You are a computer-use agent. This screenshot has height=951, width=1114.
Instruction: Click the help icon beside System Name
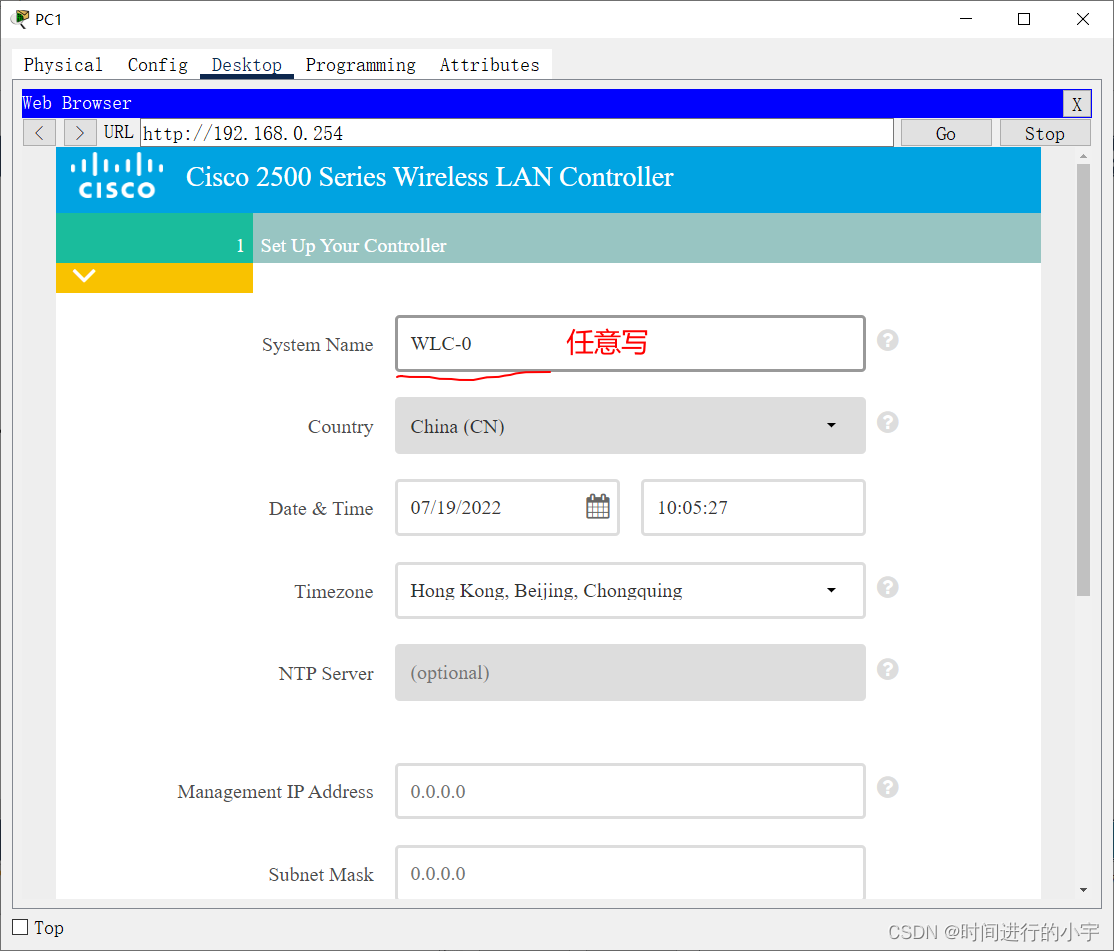(x=887, y=340)
